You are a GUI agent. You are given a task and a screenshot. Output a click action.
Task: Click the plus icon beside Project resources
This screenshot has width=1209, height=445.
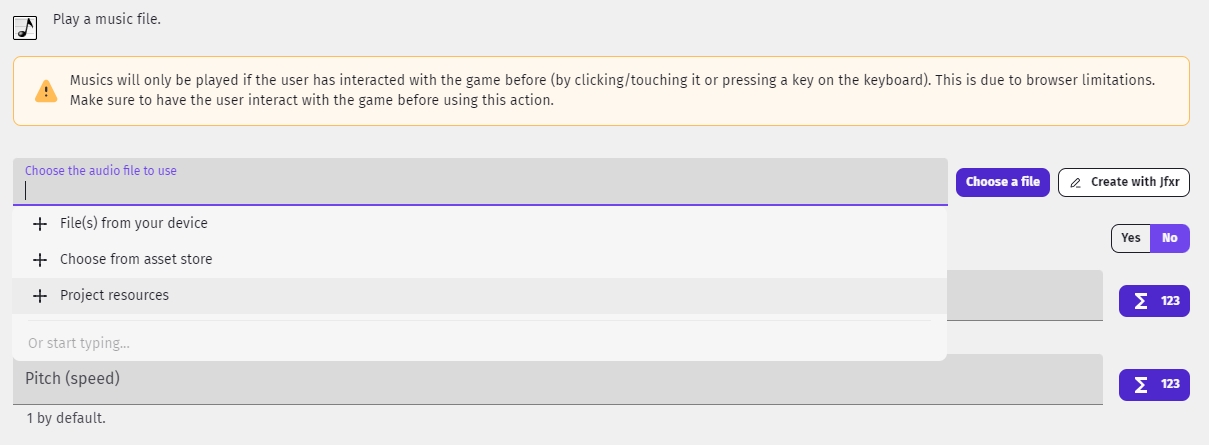[40, 296]
